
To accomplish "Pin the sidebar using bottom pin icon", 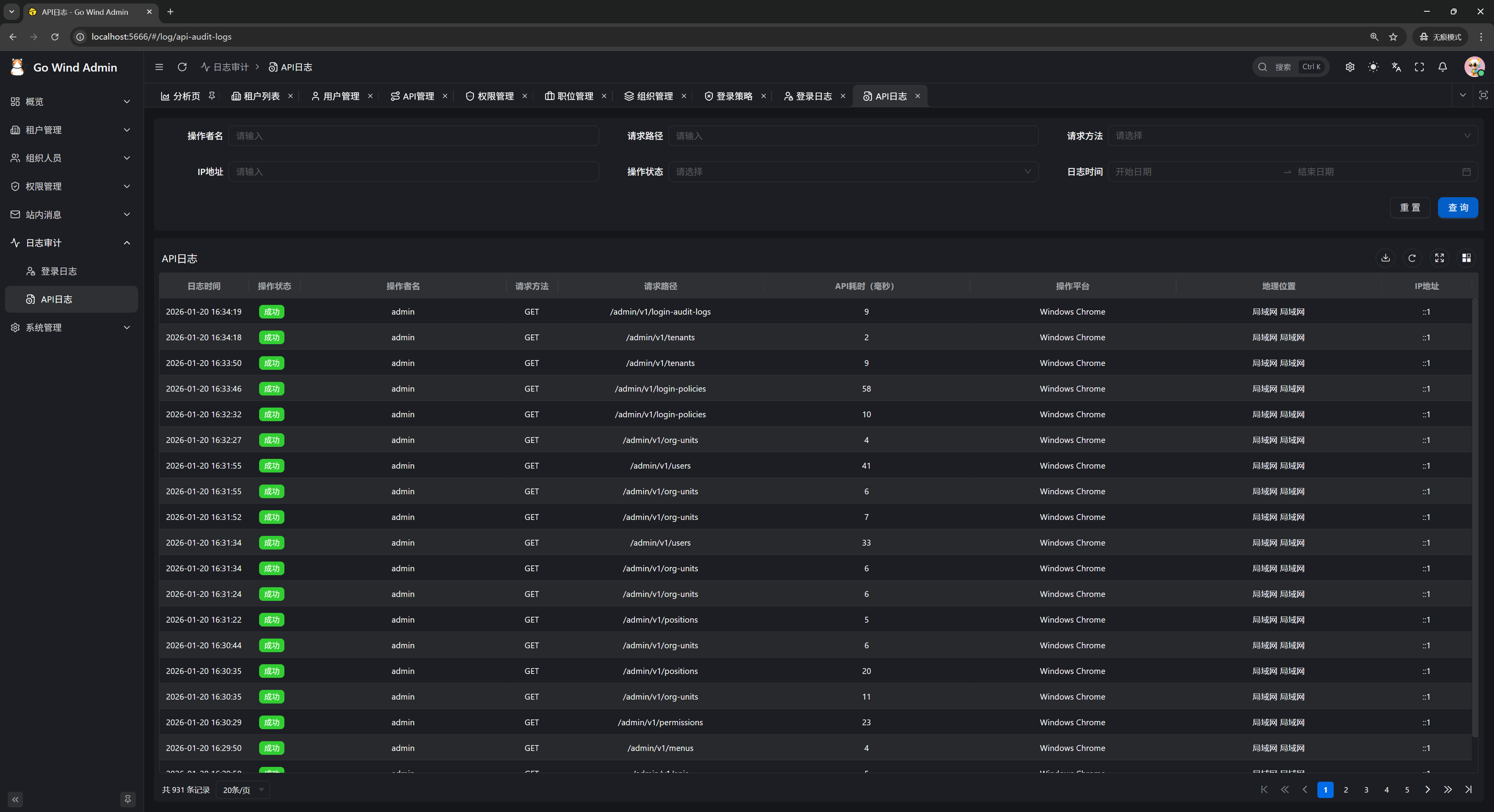I will (x=128, y=799).
